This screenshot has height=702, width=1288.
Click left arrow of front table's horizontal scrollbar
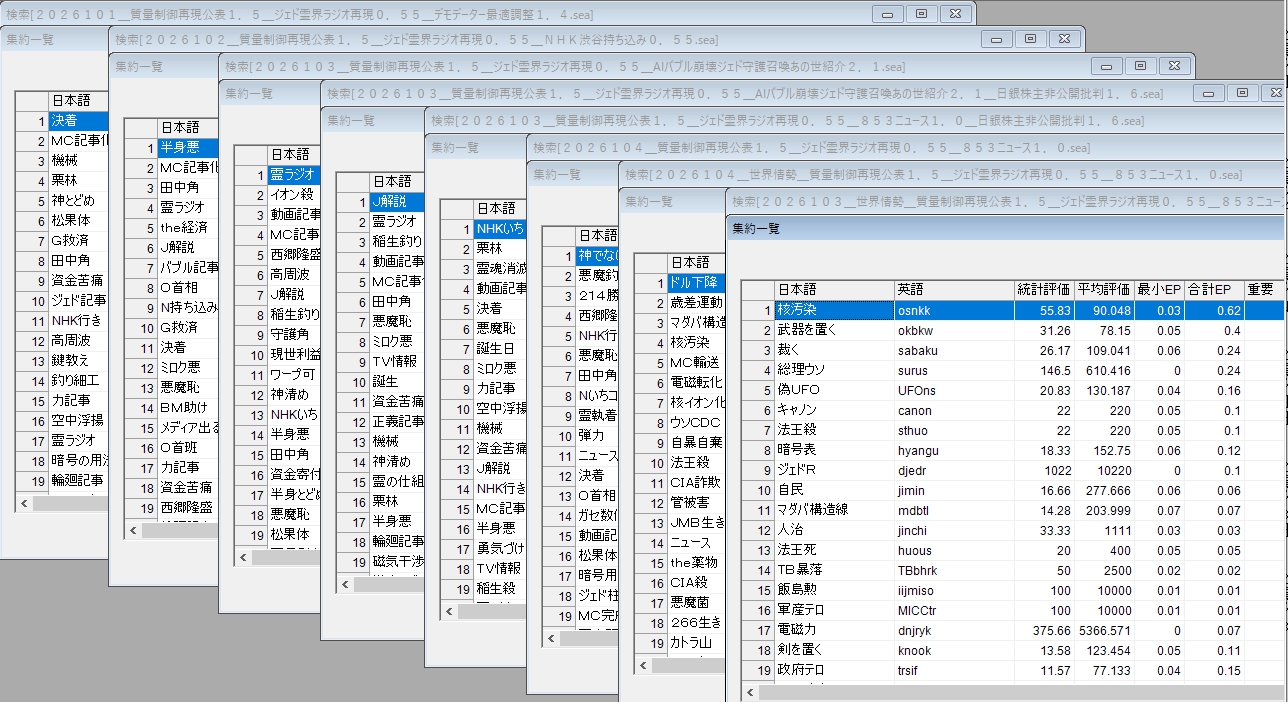coord(749,693)
